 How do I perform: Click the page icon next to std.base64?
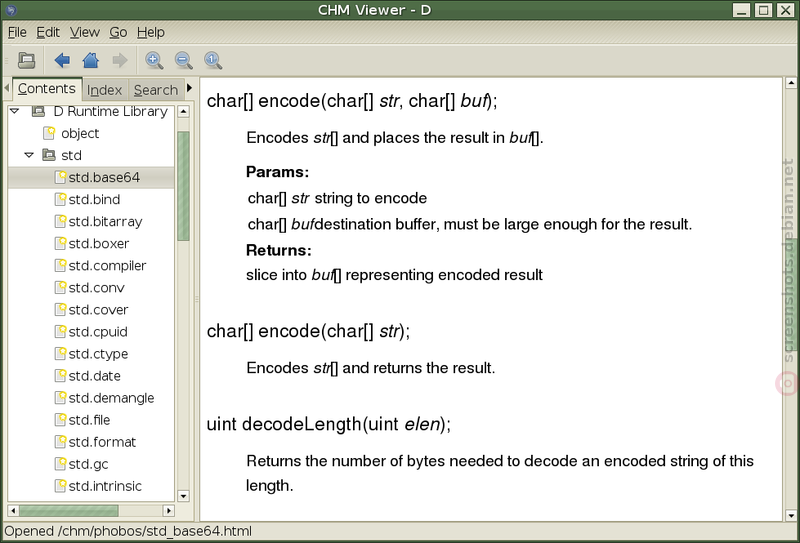point(60,177)
